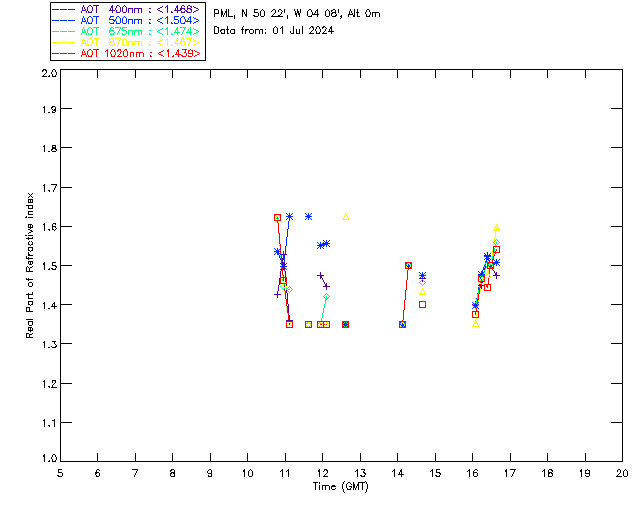The height and width of the screenshot is (512, 640).
Task: Click the lowest yellow triangle near 16.1 GMT
Action: [x=476, y=324]
